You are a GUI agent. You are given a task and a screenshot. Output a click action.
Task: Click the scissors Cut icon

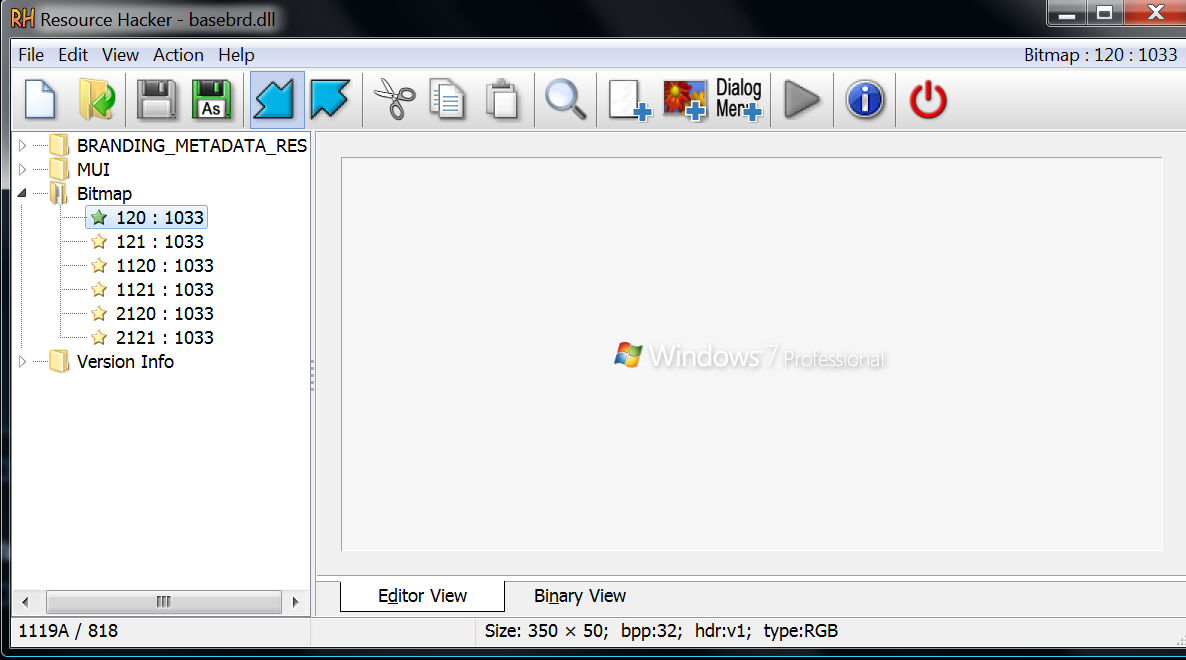(x=394, y=100)
